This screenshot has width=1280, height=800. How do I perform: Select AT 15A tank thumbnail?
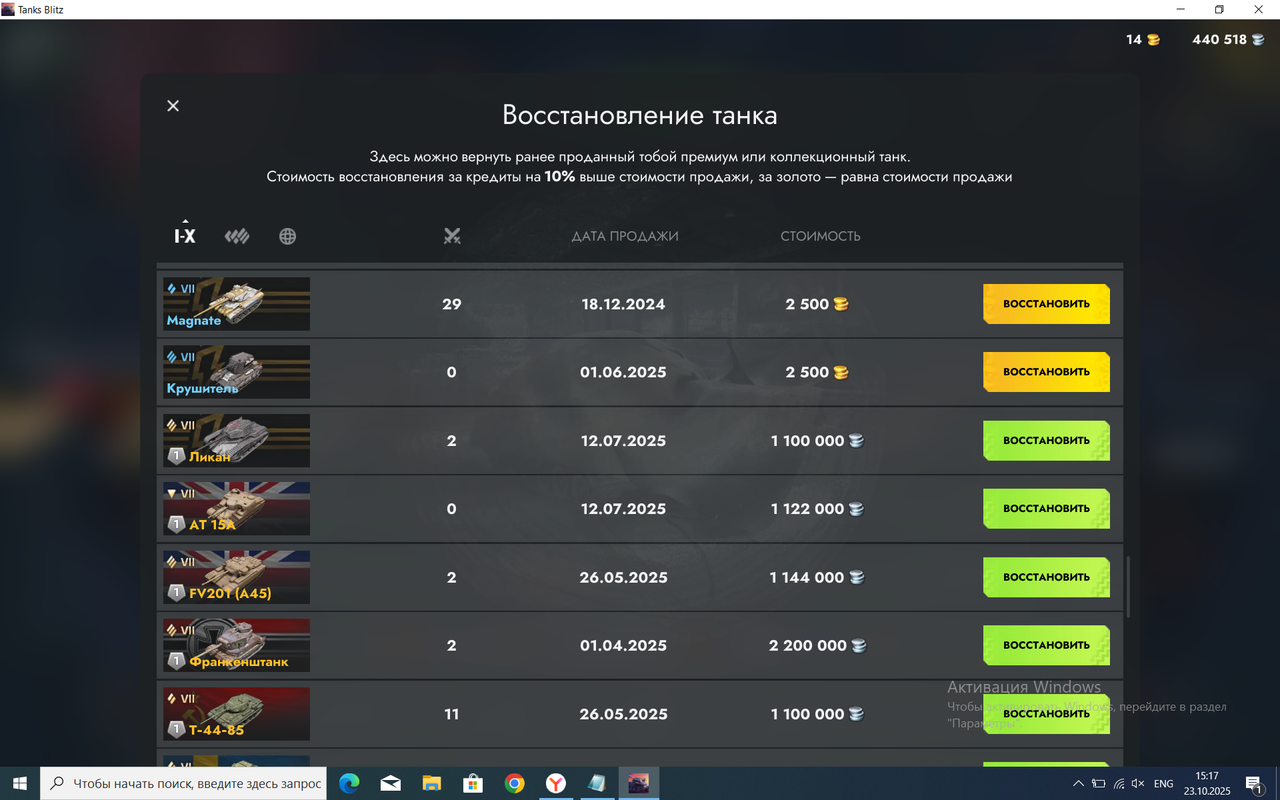(237, 509)
